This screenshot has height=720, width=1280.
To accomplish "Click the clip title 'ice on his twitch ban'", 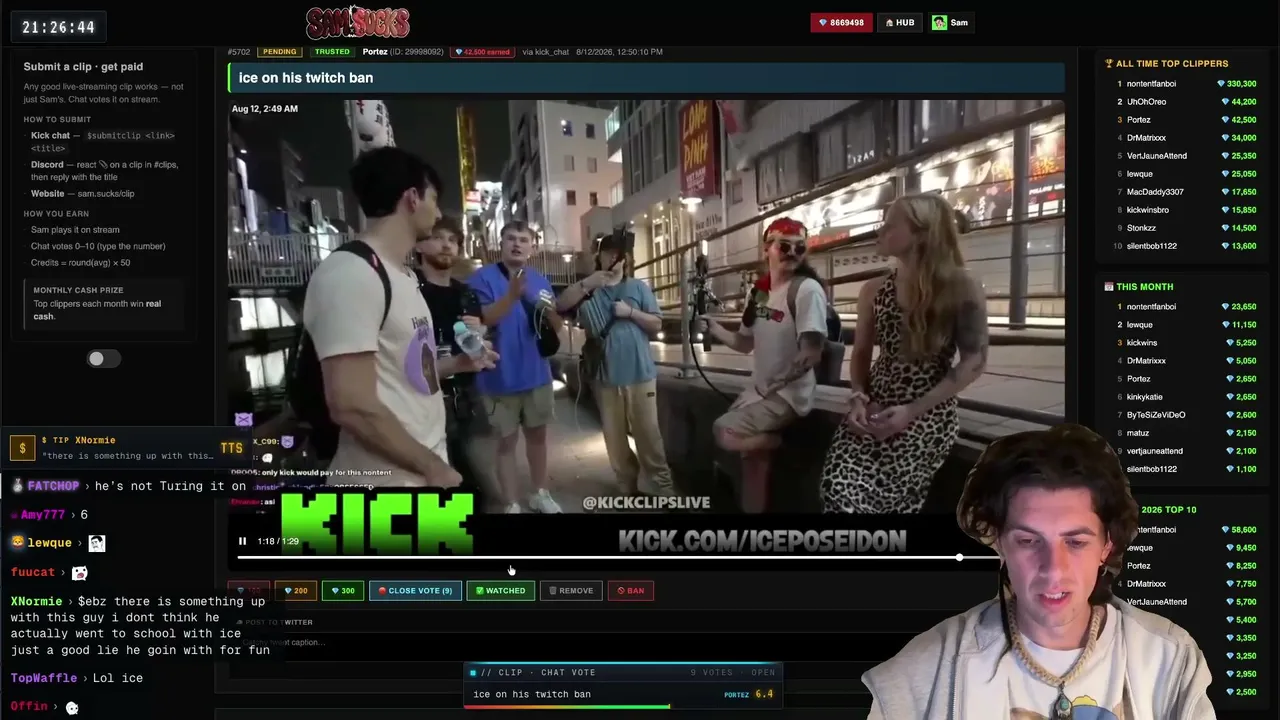I will pos(306,78).
